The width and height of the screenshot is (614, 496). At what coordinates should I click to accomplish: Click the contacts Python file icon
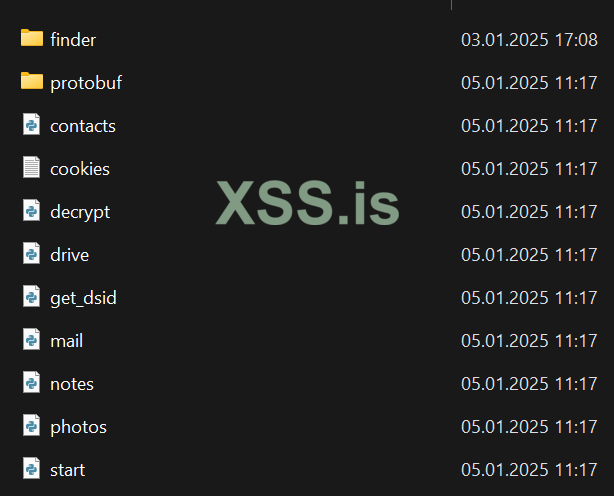pos(32,125)
